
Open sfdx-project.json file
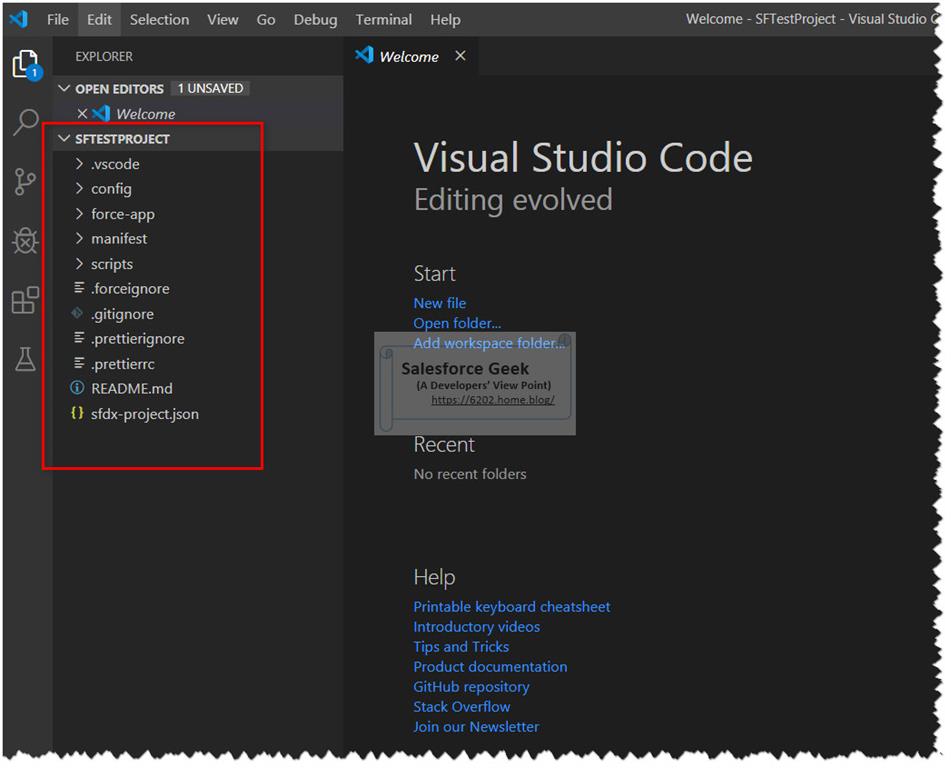(x=144, y=414)
